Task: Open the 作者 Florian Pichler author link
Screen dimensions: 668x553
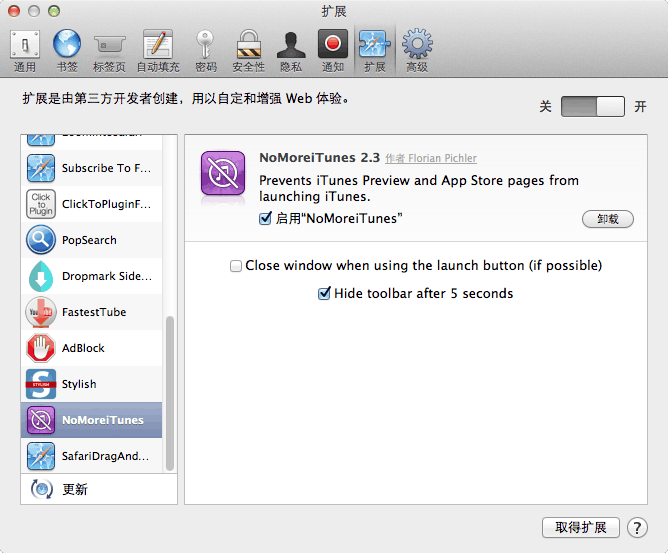Action: (x=431, y=158)
